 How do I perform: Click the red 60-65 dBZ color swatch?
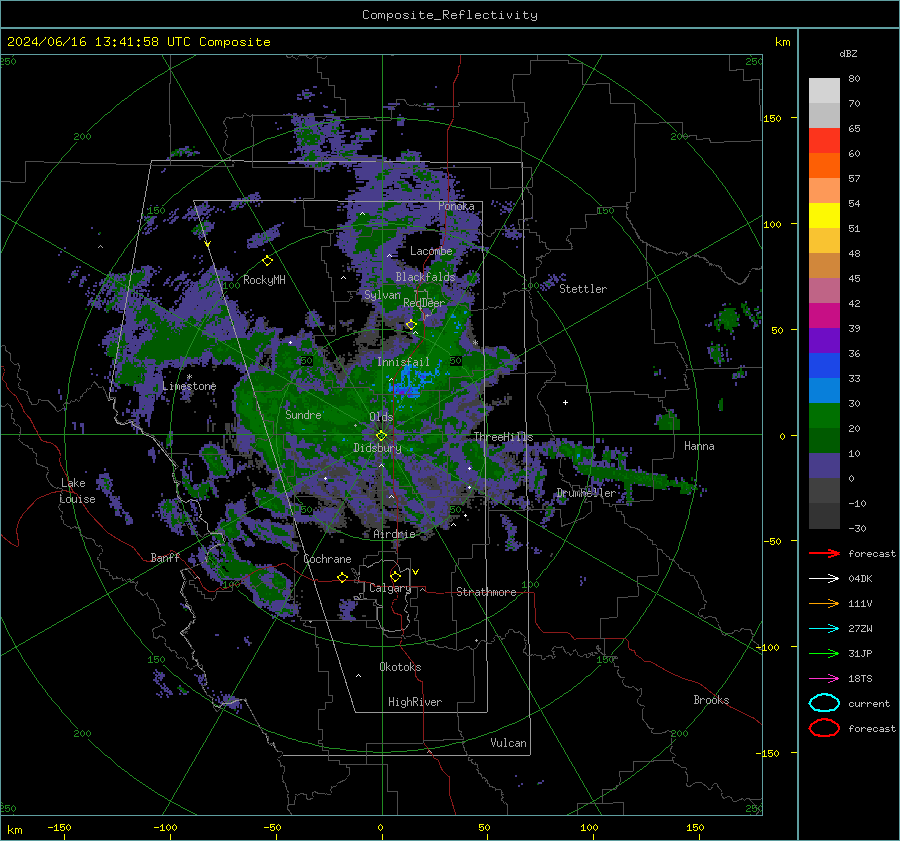[x=824, y=141]
